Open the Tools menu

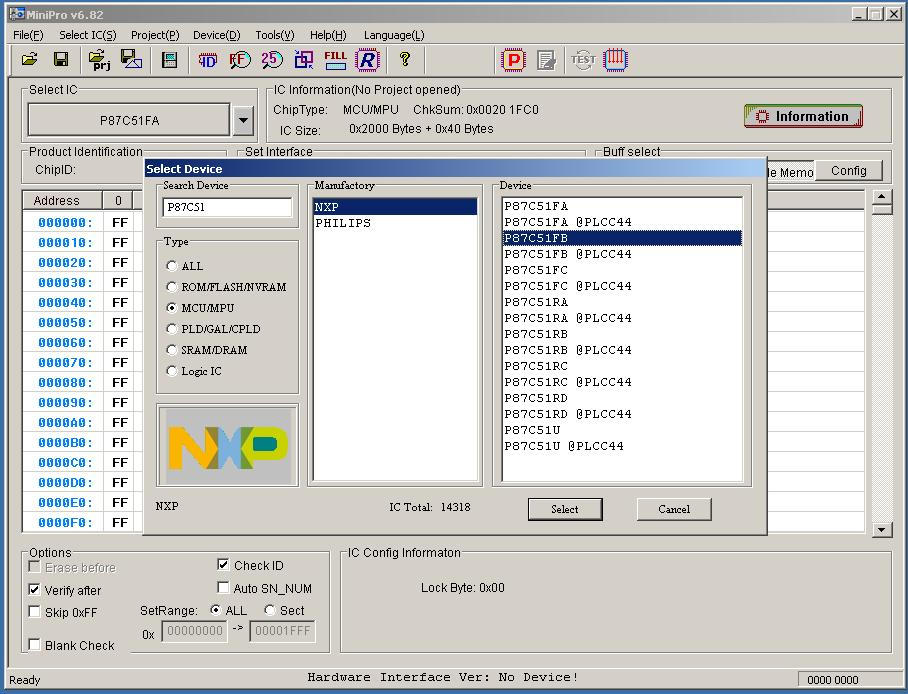(x=275, y=35)
